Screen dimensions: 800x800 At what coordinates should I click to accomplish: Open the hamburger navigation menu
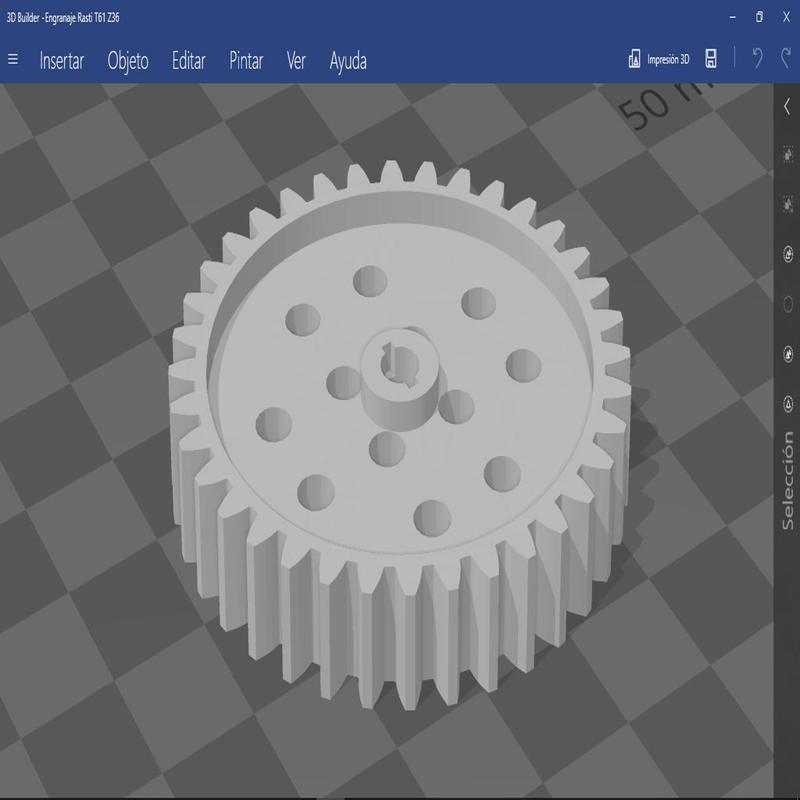13,60
